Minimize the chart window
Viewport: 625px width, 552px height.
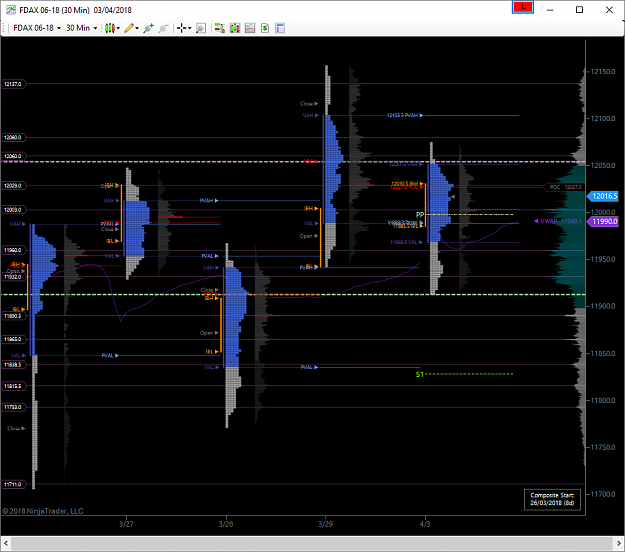pos(550,10)
